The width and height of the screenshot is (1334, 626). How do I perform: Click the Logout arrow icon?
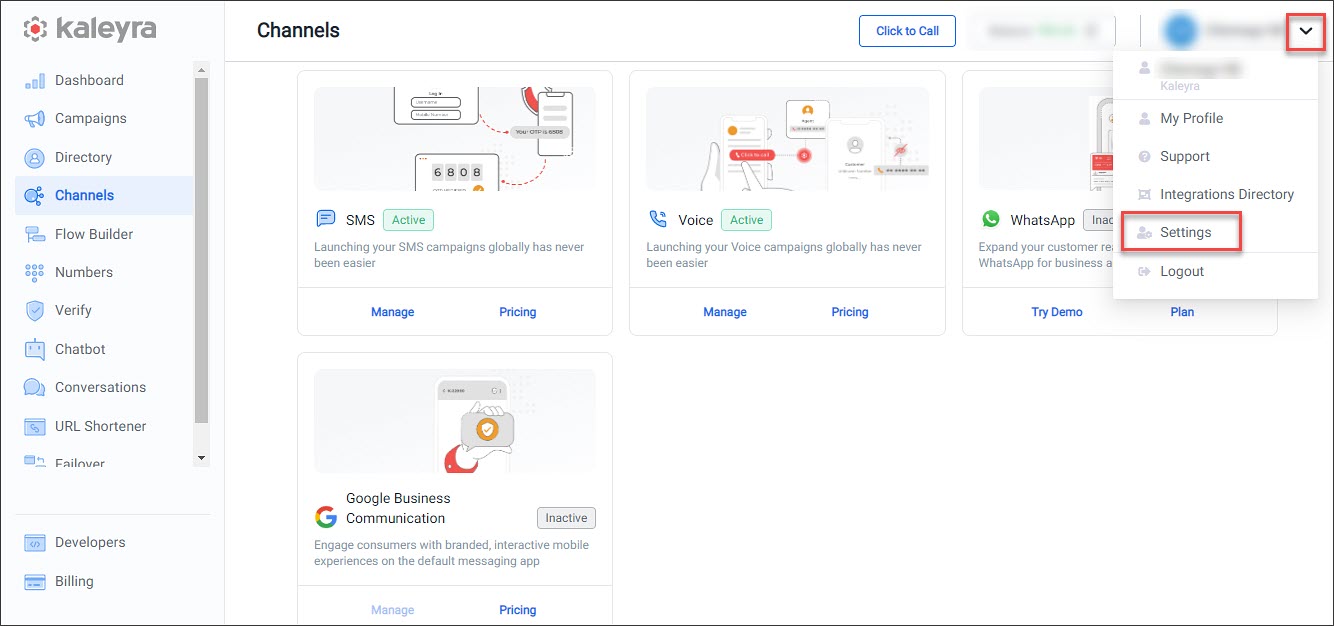click(x=1144, y=271)
